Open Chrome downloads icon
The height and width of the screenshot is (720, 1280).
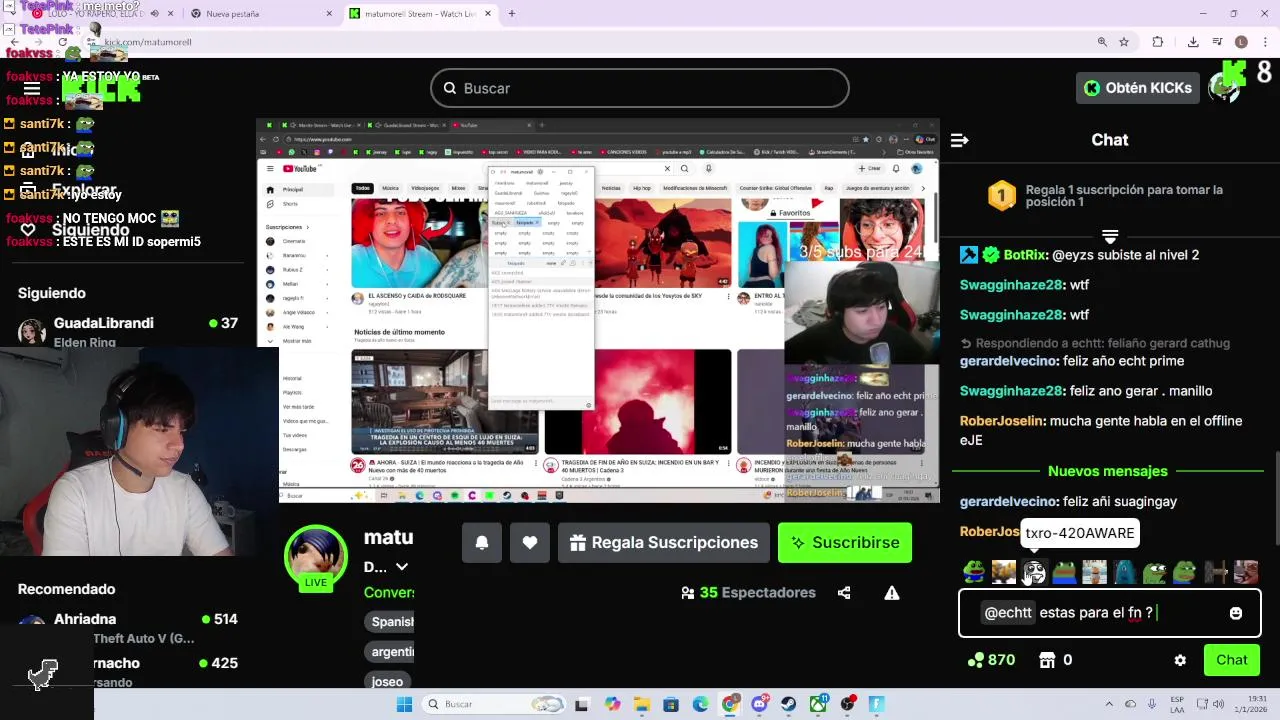click(1193, 42)
